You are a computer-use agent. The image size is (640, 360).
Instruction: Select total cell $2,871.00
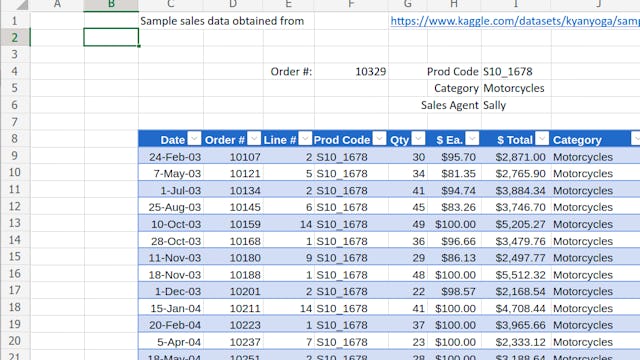coord(516,157)
